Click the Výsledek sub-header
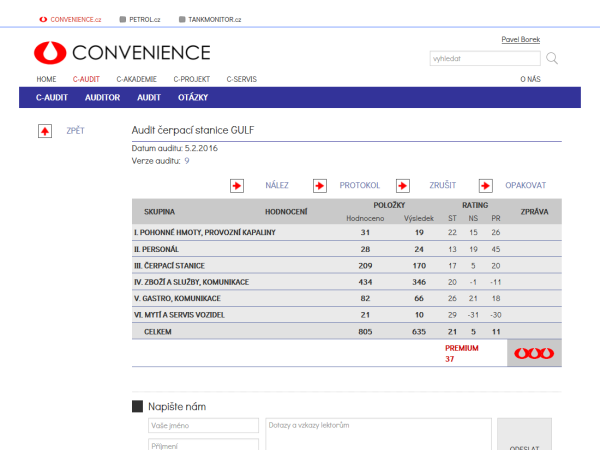Viewport: 600px width, 450px height. coord(419,218)
